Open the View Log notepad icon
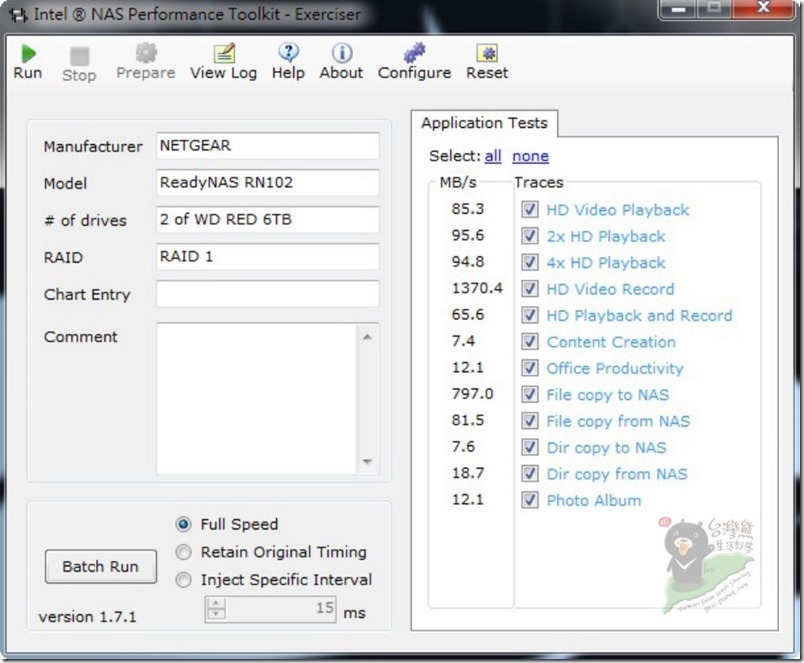The image size is (804, 663). [224, 53]
